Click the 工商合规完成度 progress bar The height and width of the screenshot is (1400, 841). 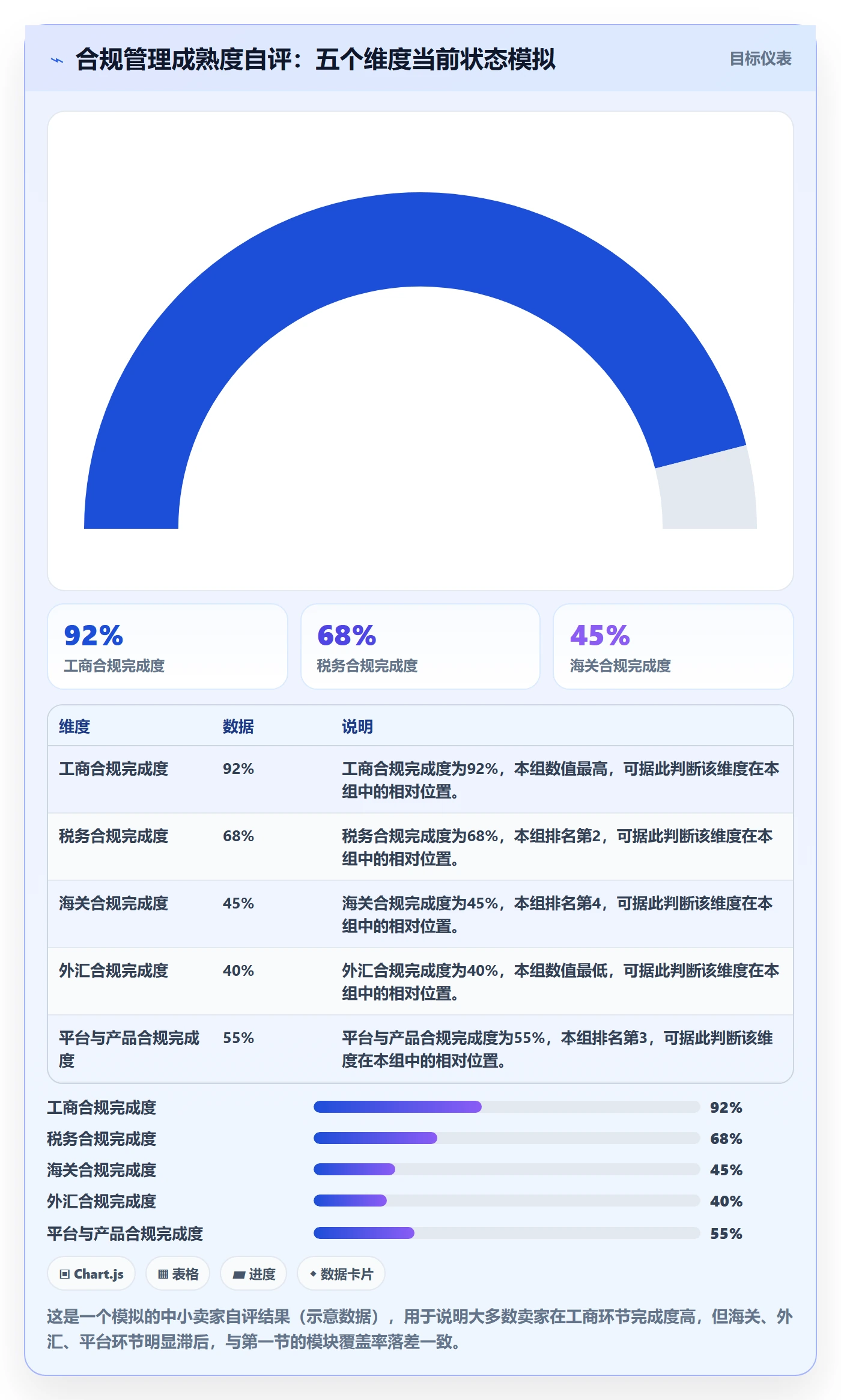[x=507, y=1107]
